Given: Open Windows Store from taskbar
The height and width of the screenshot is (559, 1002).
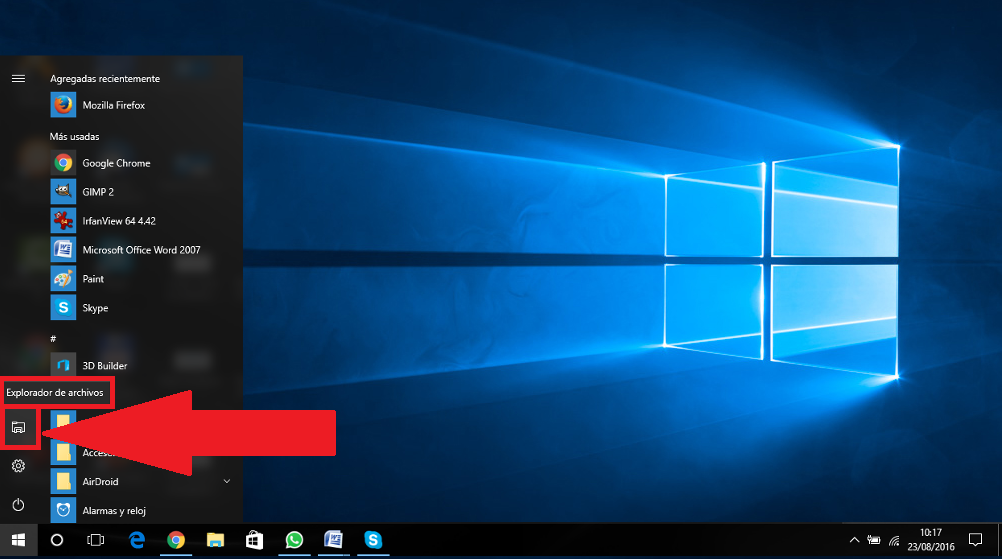Looking at the screenshot, I should click(254, 540).
